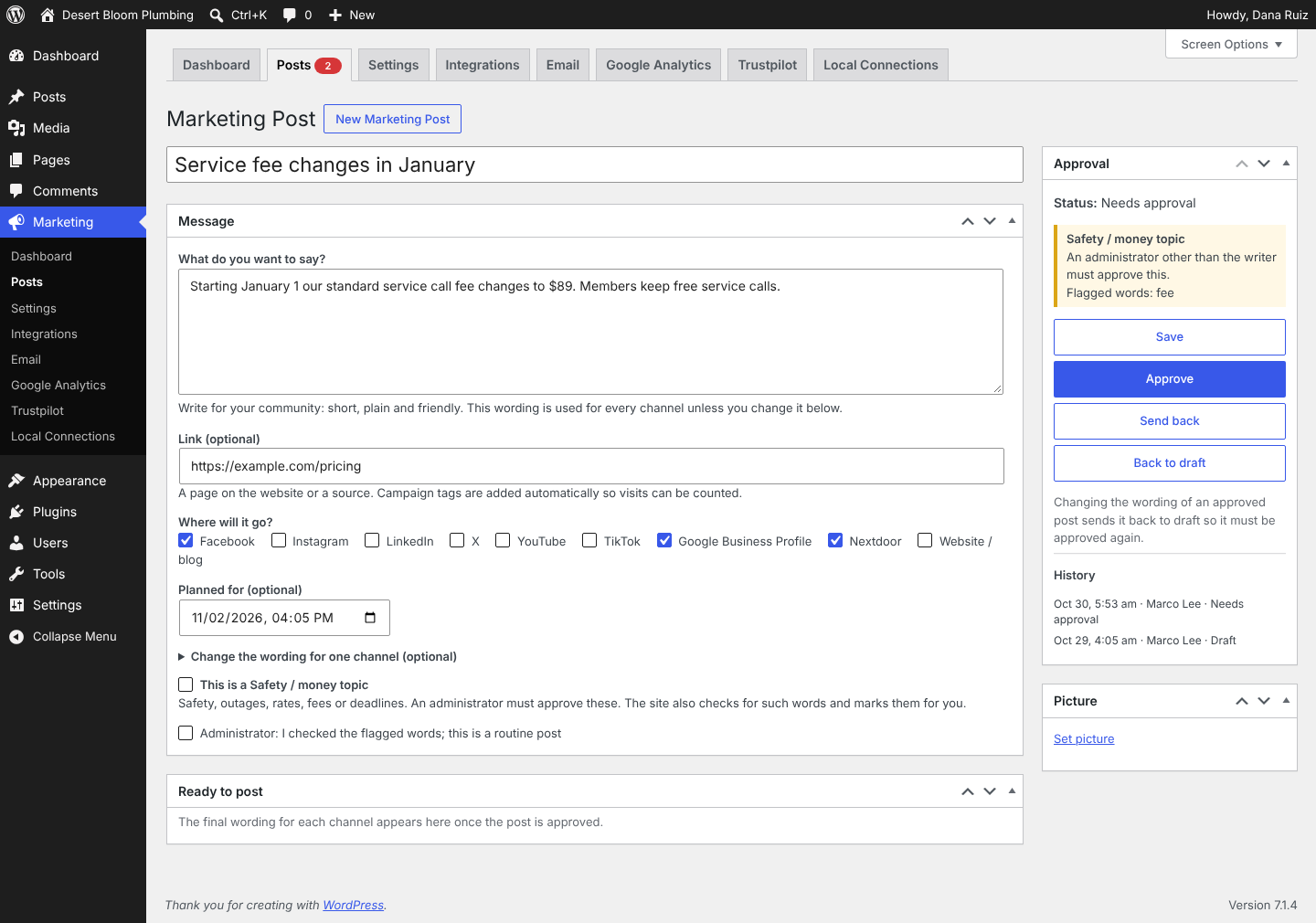Click the Collapse Menu arrow icon

tap(16, 637)
